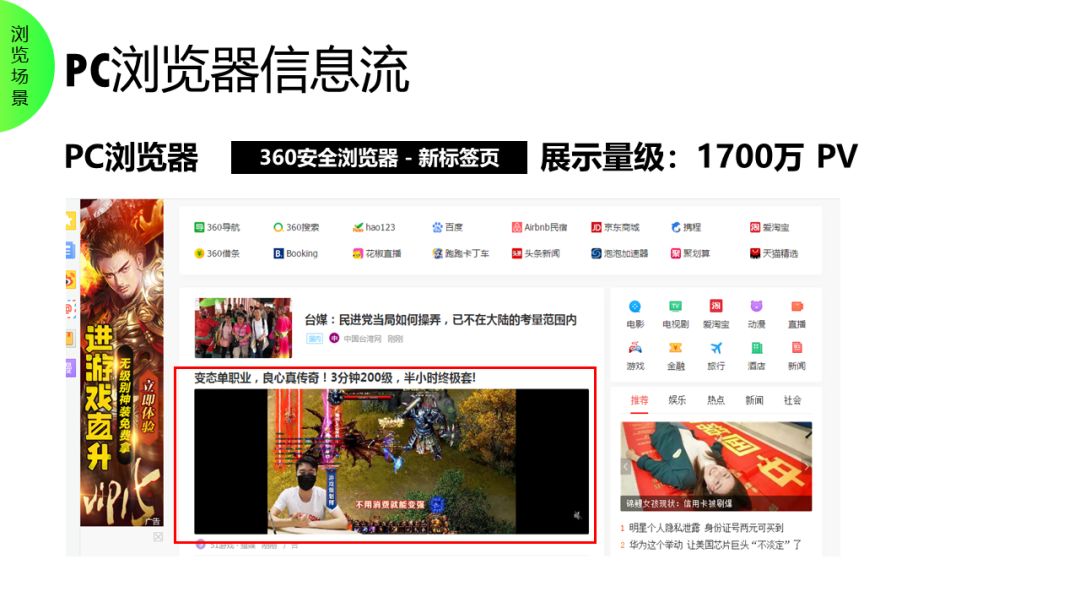Viewport: 1080px width, 608px height.
Task: Open the hao123 shortcut
Action: click(373, 227)
